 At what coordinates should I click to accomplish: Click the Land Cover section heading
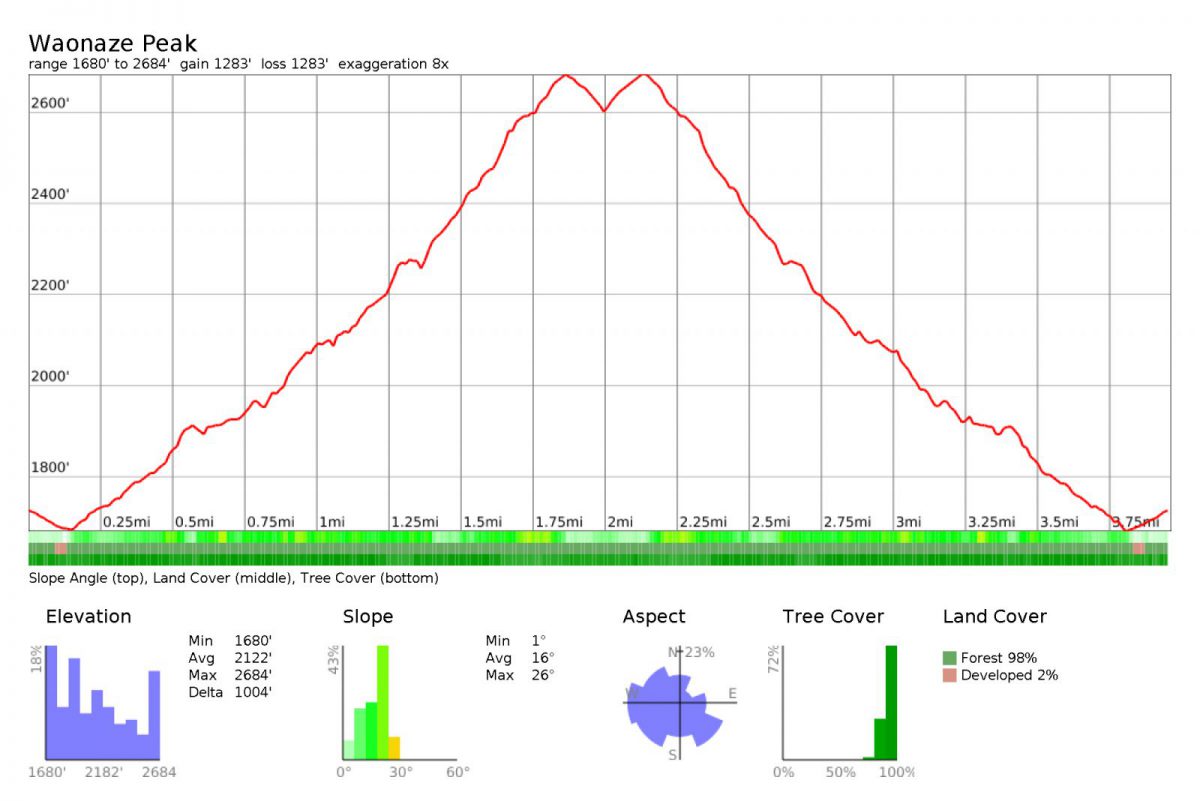coord(994,617)
